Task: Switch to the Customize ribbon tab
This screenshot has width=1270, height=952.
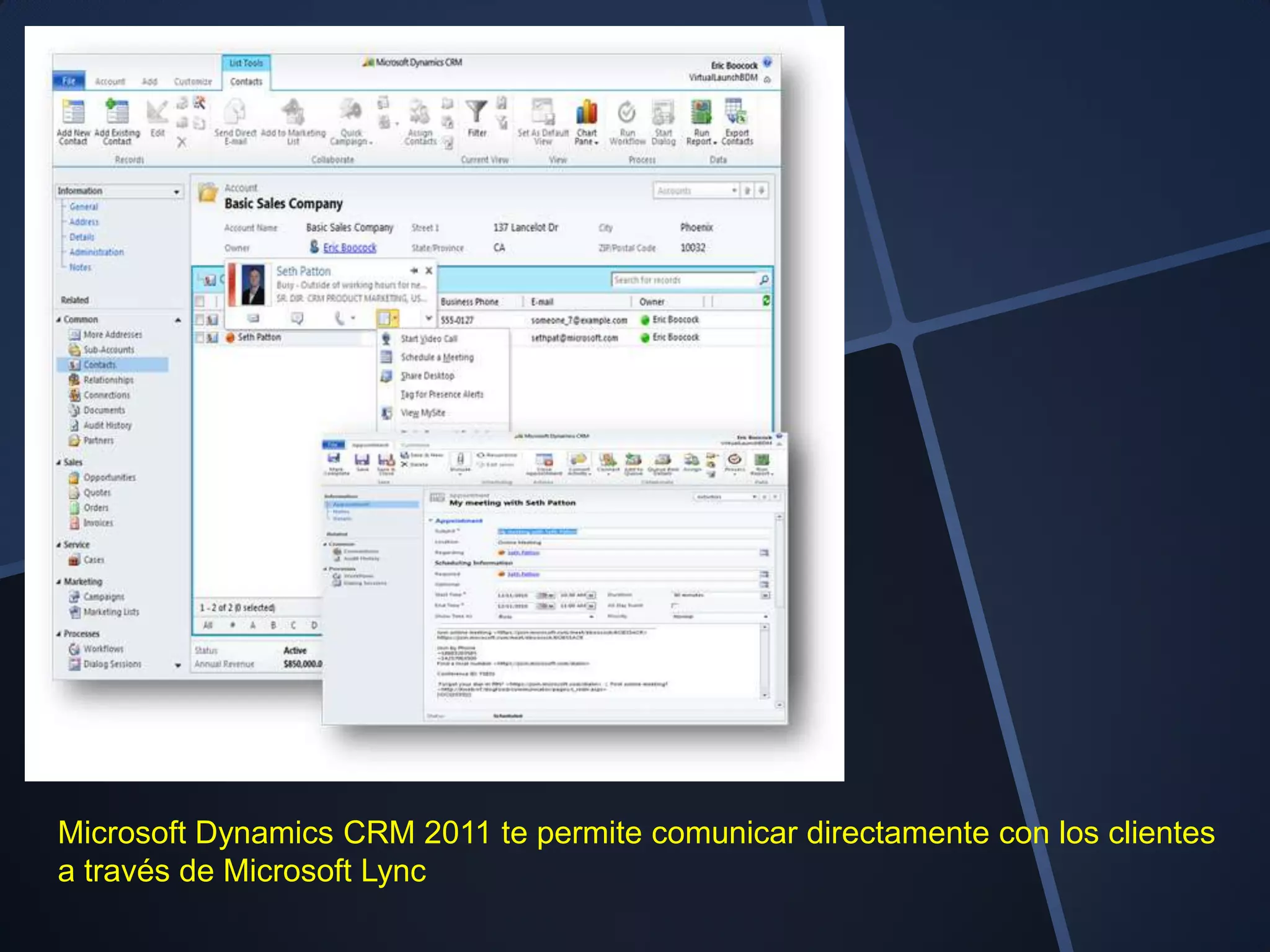Action: [193, 82]
